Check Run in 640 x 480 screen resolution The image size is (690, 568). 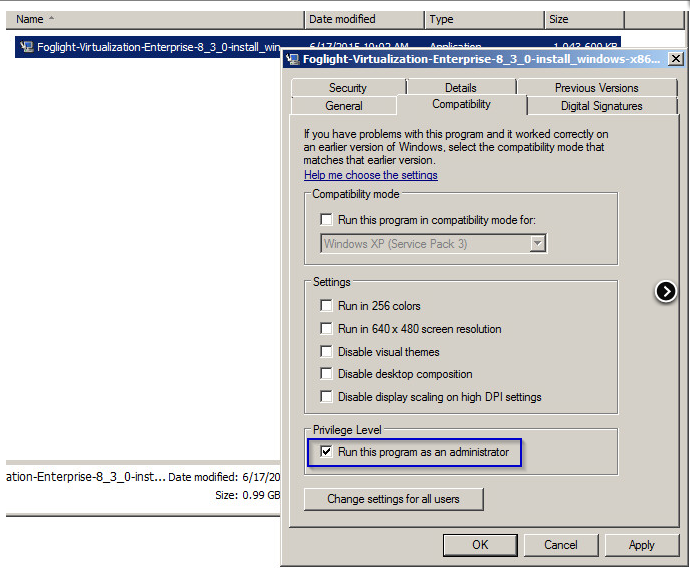click(326, 329)
